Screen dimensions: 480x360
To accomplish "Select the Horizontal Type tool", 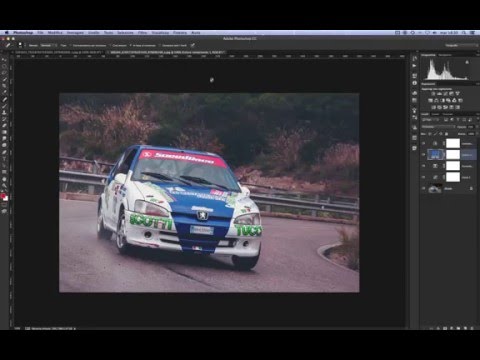I will tap(4, 159).
